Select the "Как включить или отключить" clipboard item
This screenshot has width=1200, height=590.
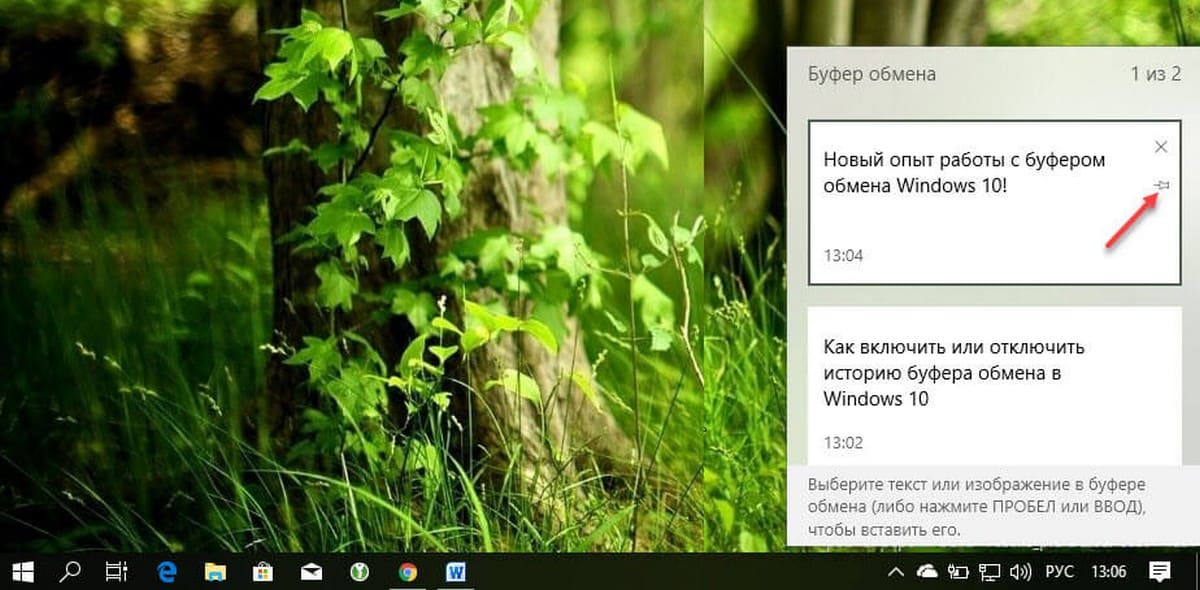point(995,385)
